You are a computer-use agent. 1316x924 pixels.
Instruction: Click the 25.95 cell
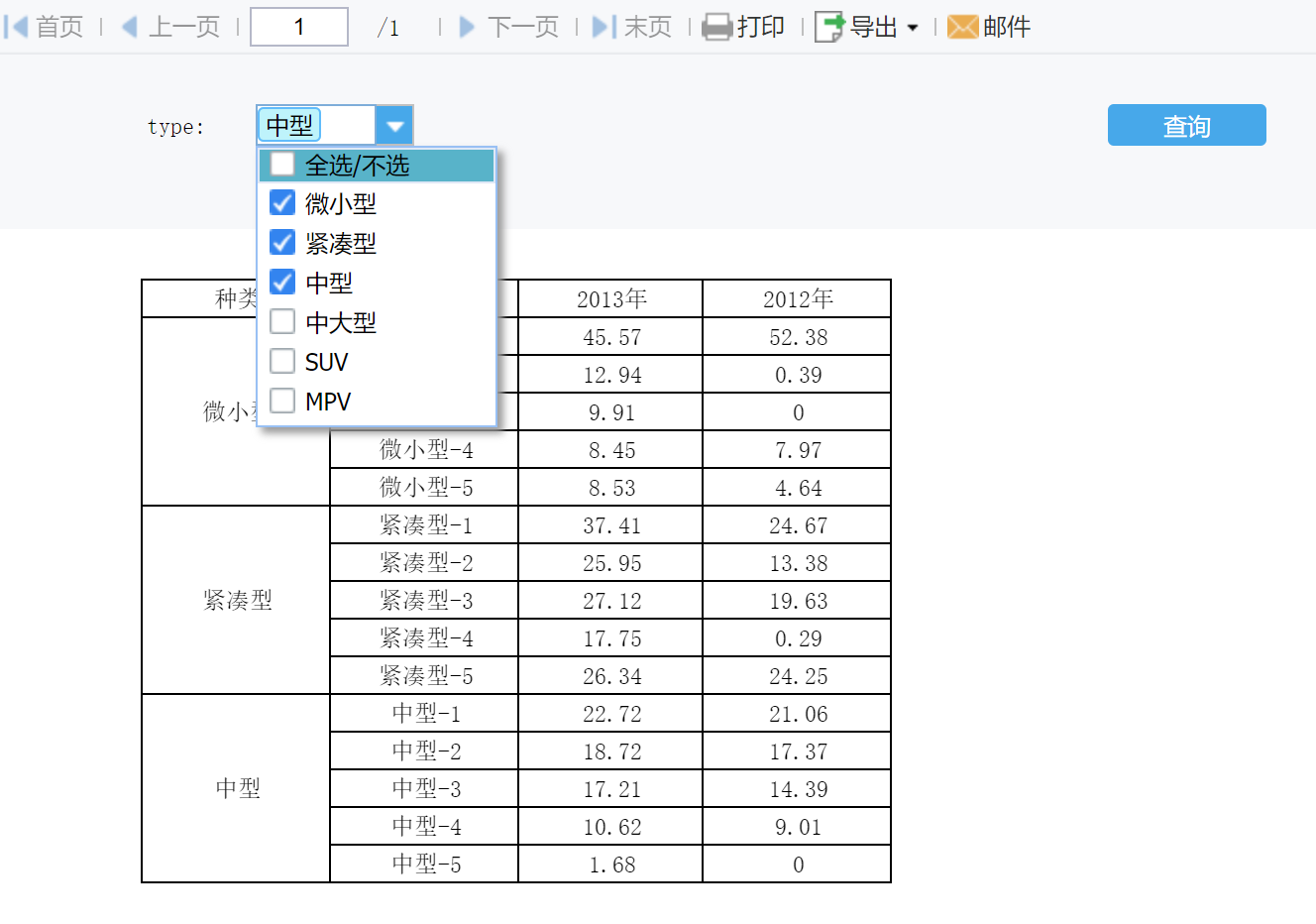point(610,562)
